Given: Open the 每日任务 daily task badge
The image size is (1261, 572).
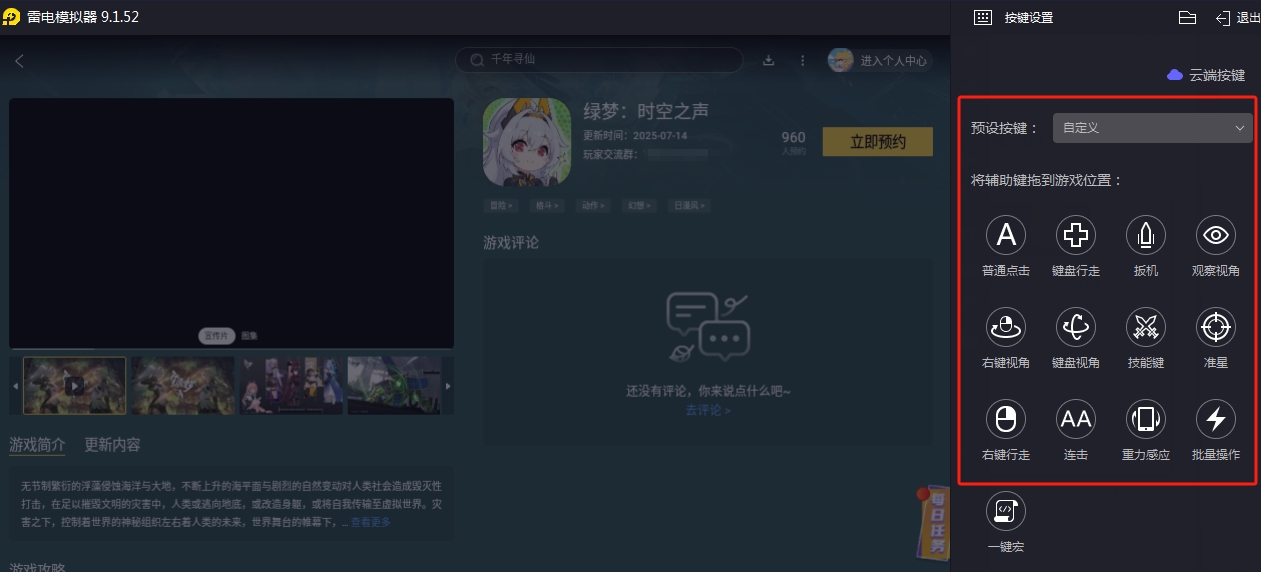Looking at the screenshot, I should click(934, 523).
